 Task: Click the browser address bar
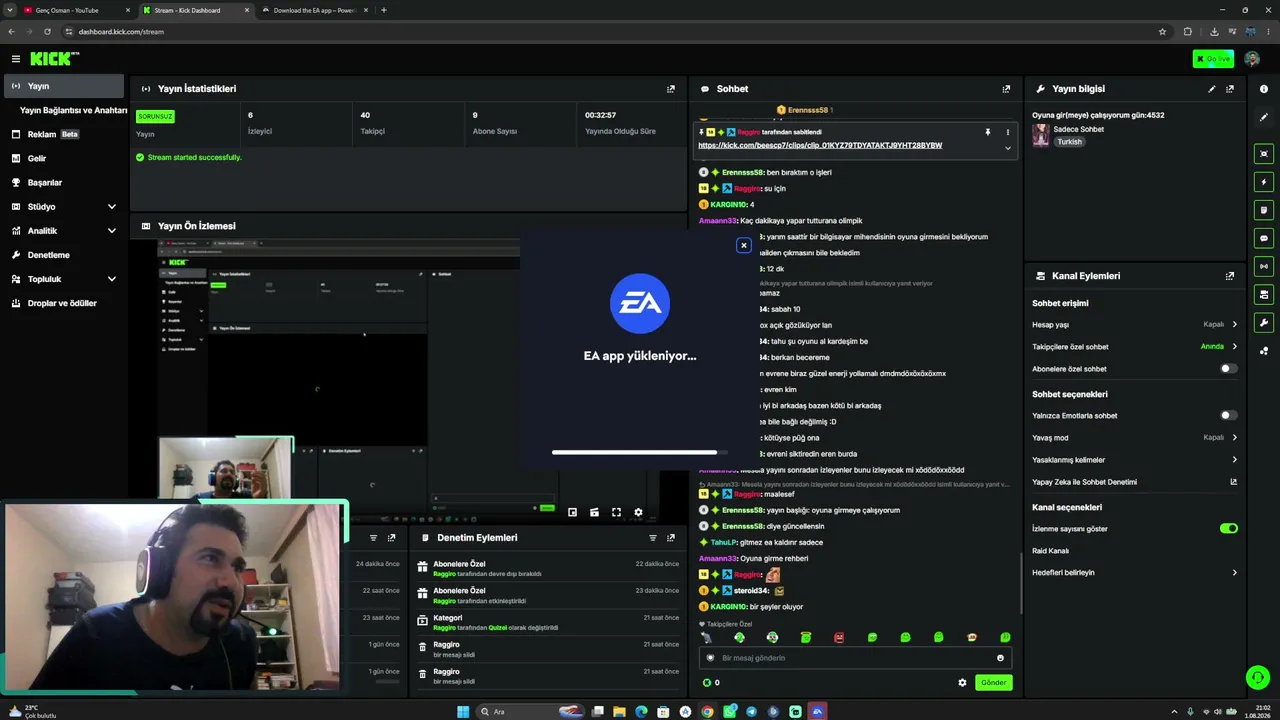[610, 31]
